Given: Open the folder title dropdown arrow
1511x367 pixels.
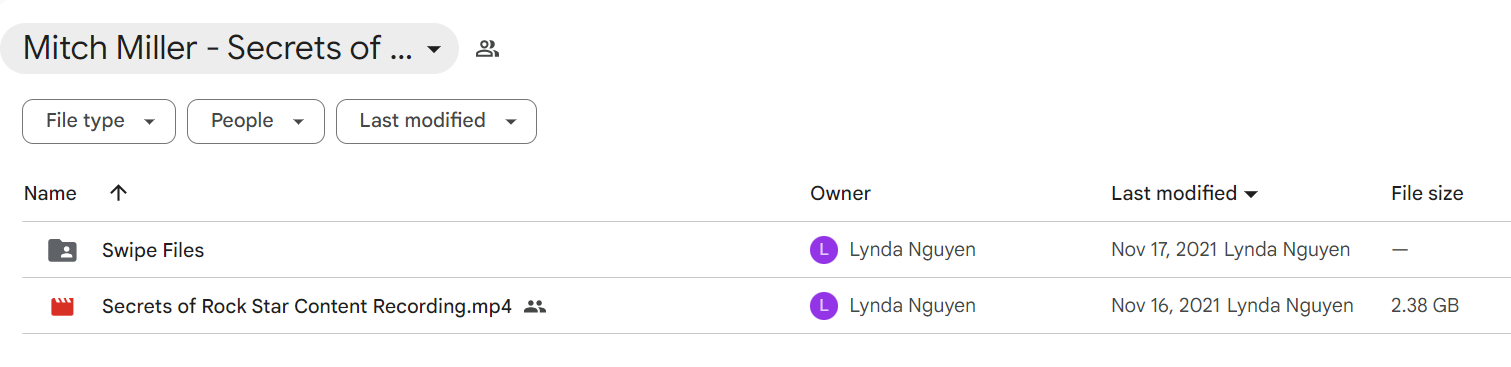Looking at the screenshot, I should pos(433,49).
